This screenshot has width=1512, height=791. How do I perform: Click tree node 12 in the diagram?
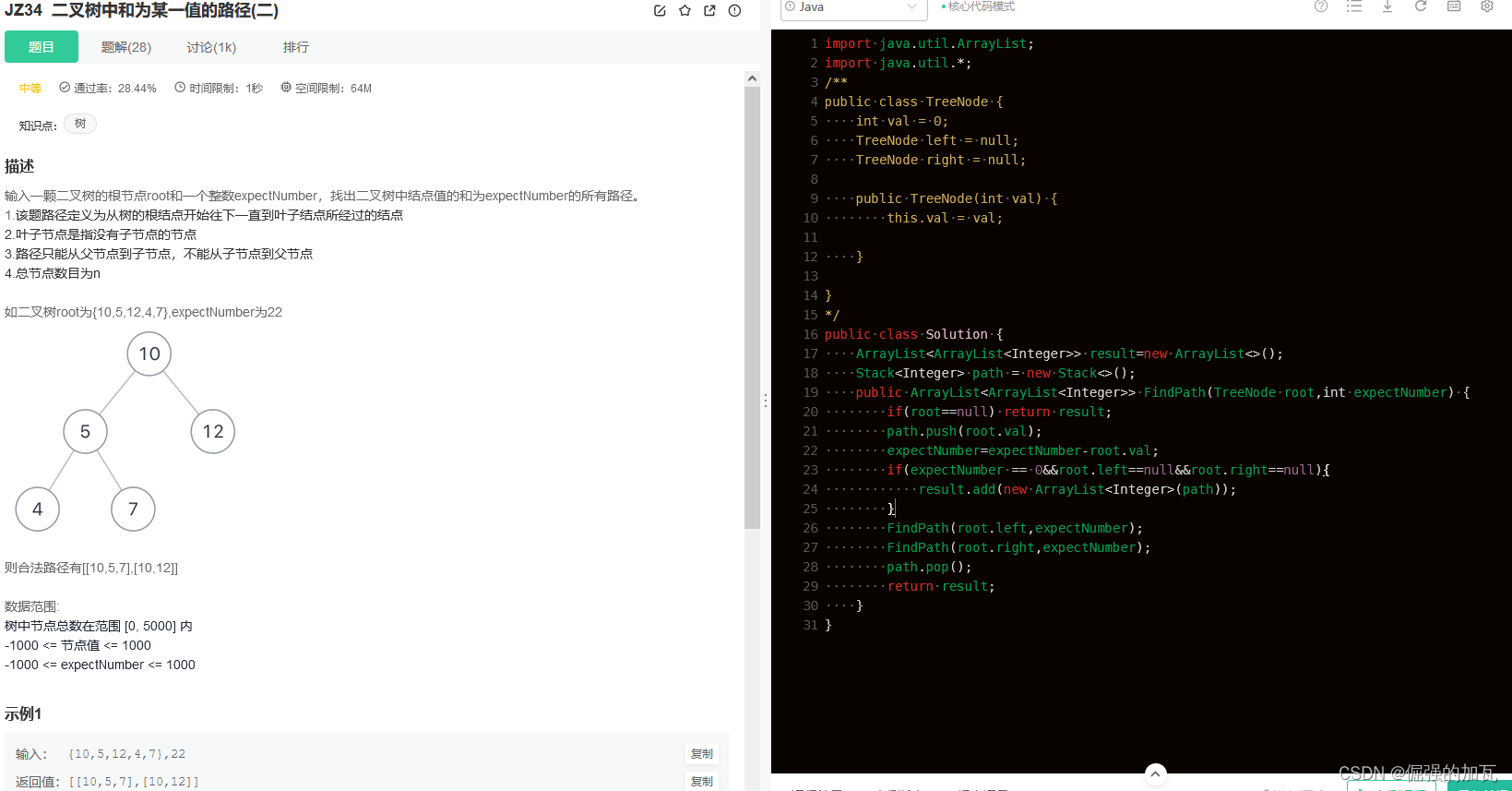tap(213, 431)
